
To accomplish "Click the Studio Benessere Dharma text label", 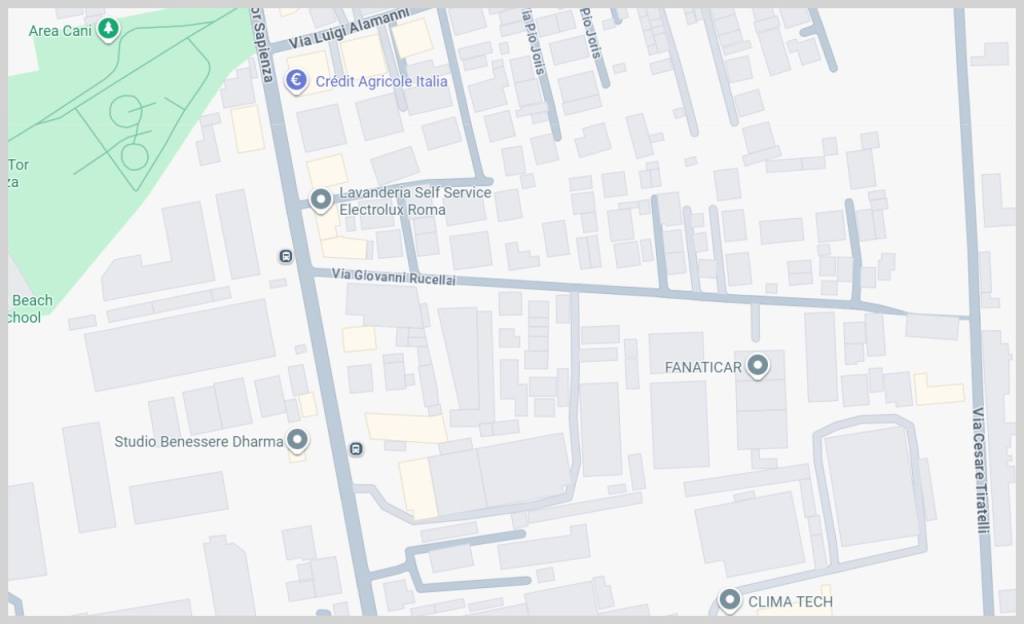I will click(199, 442).
